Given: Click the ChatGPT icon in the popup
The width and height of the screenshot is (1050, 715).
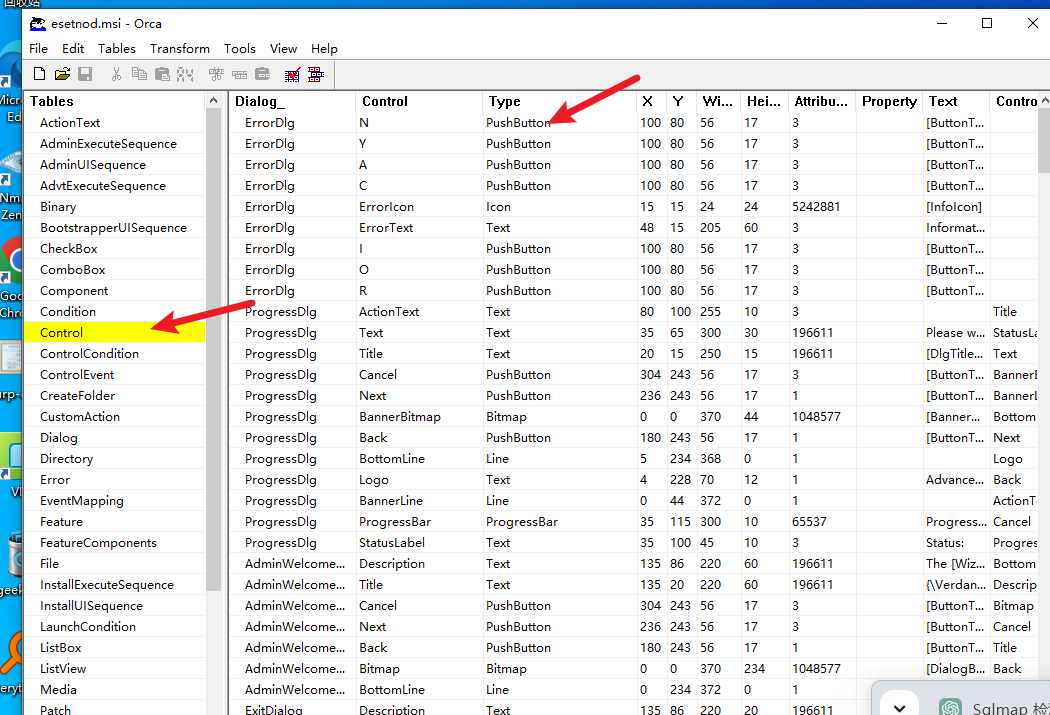Looking at the screenshot, I should (x=950, y=707).
